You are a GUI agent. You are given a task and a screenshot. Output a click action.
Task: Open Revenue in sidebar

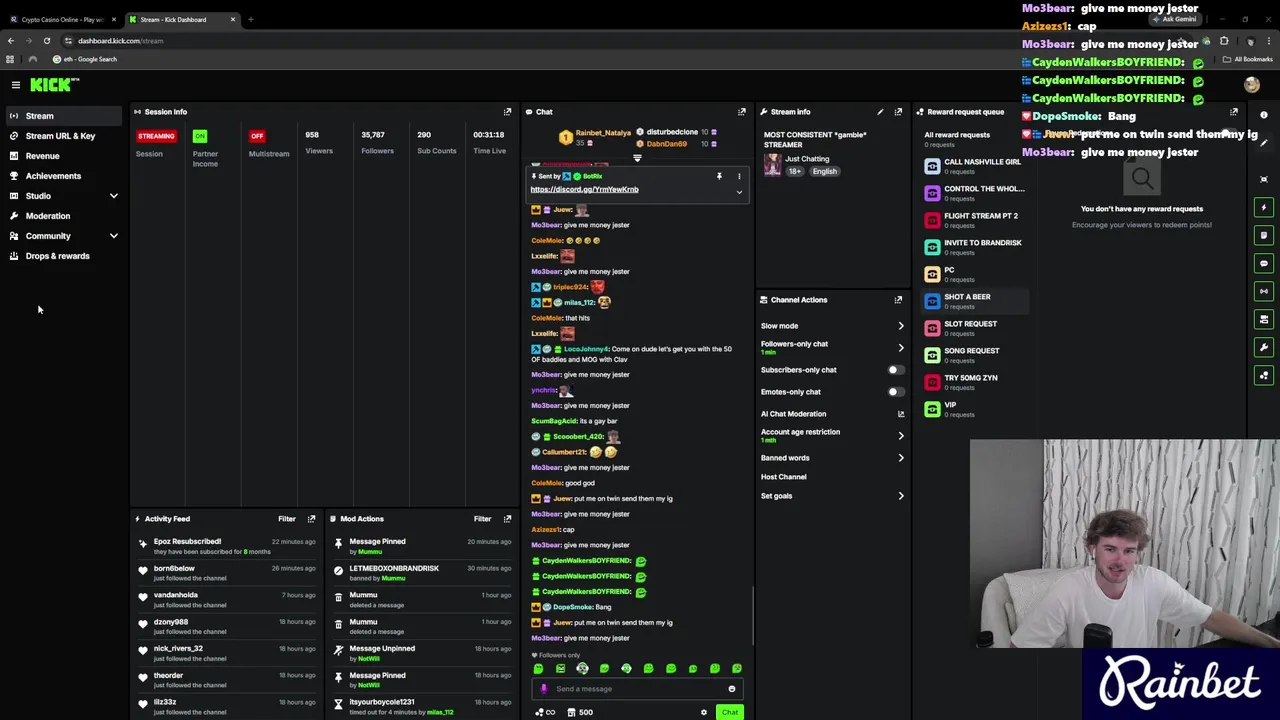pos(63,156)
